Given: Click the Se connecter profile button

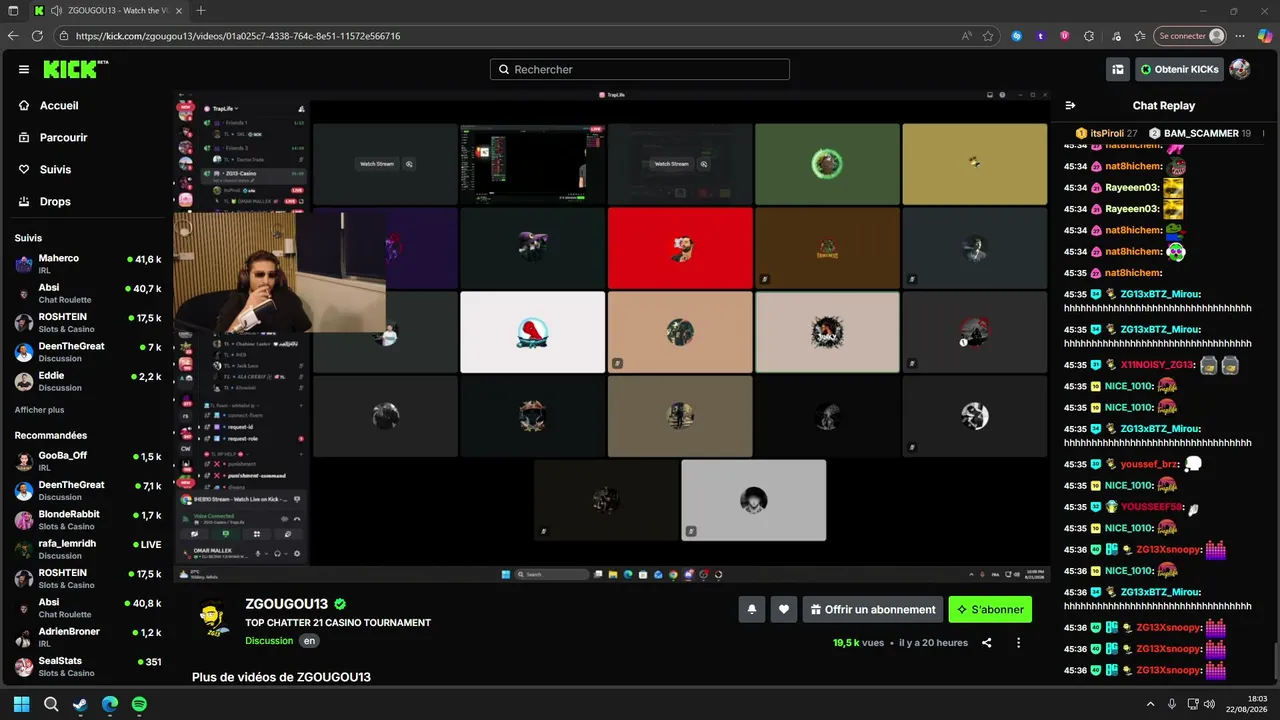Looking at the screenshot, I should [1189, 36].
